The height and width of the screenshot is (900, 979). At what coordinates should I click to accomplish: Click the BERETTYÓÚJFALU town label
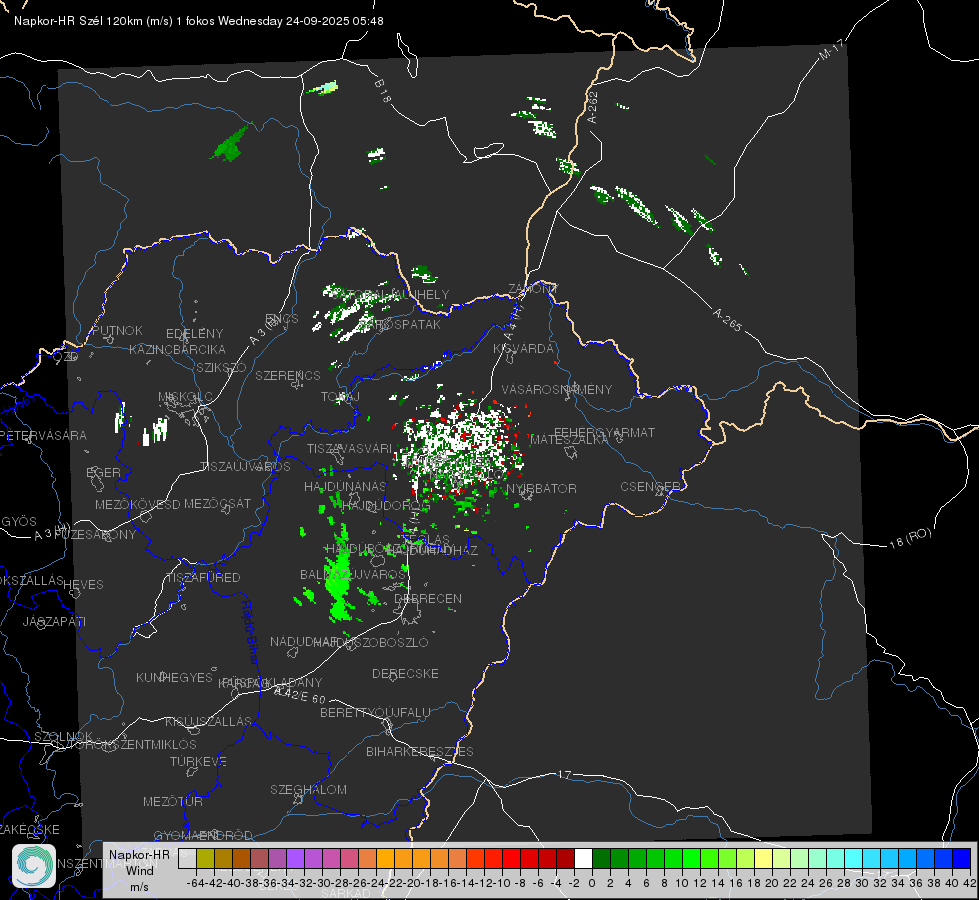tap(375, 712)
